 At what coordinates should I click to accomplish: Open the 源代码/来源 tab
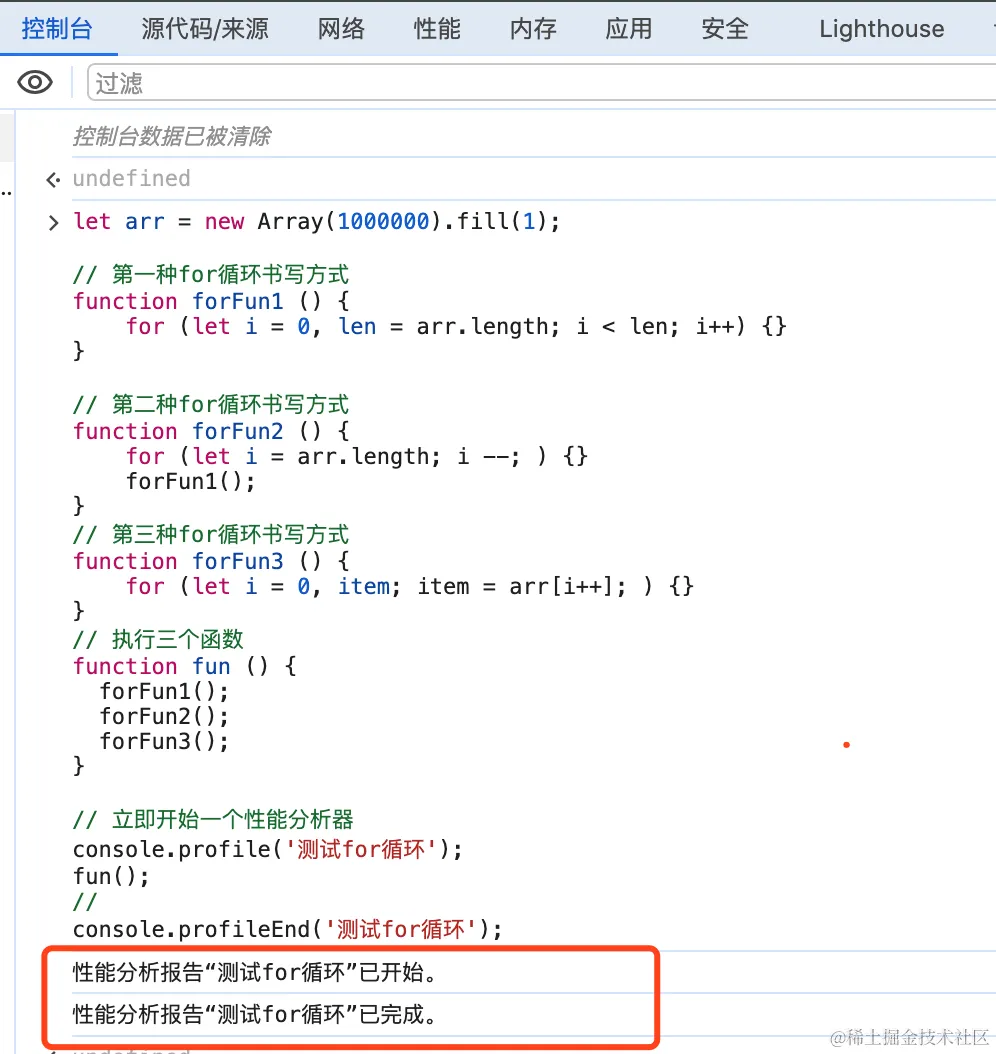204,29
